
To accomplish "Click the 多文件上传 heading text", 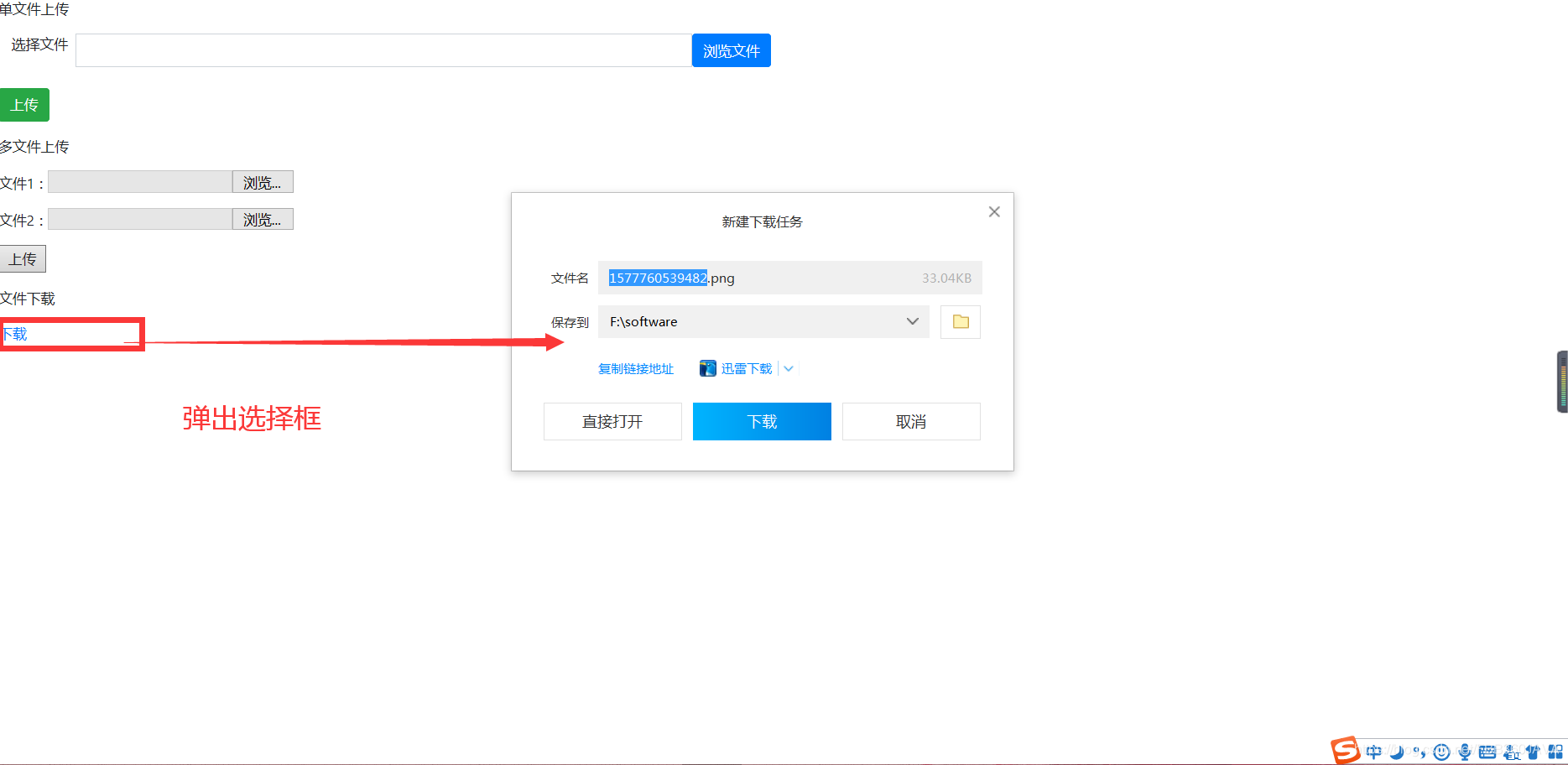I will point(34,147).
